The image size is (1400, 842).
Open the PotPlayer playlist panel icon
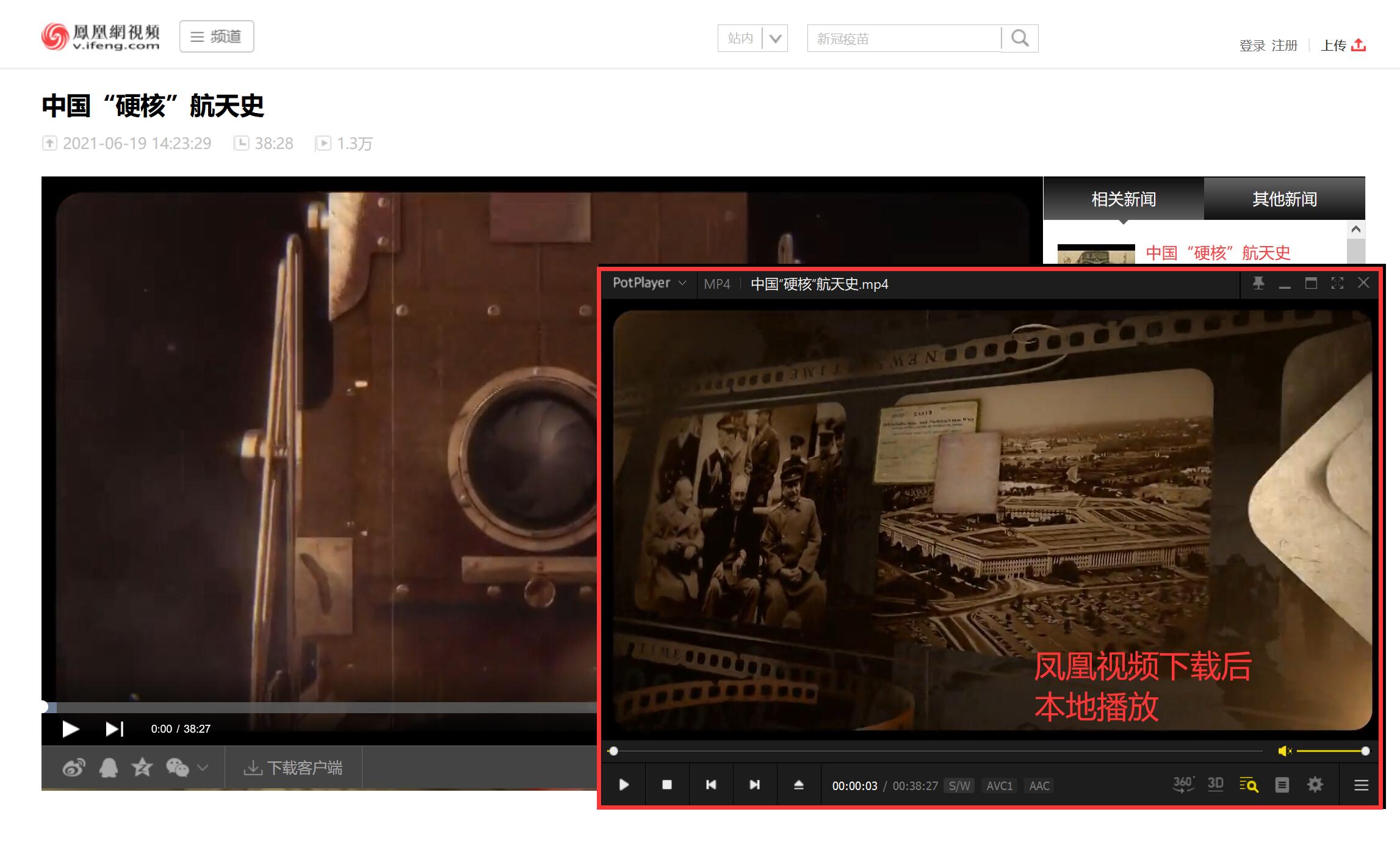tap(1282, 785)
